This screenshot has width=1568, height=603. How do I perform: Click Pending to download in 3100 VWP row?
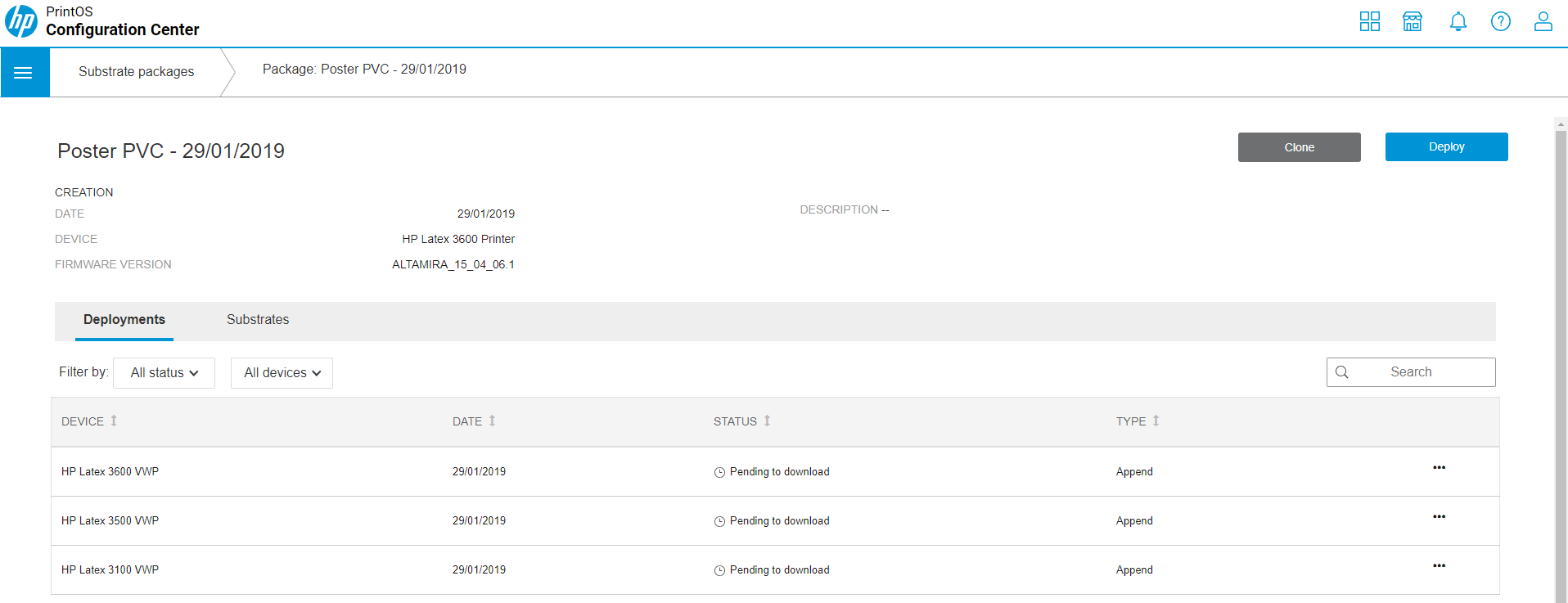[x=780, y=570]
